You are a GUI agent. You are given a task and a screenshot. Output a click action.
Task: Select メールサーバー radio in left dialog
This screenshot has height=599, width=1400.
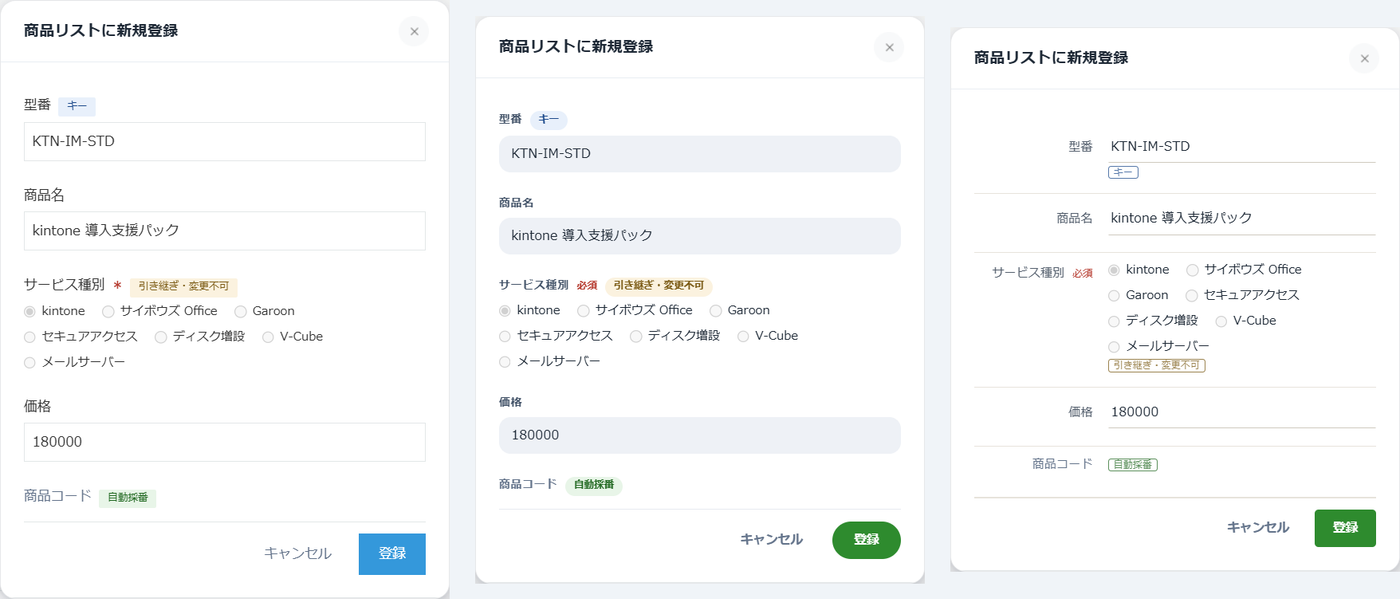[30, 362]
